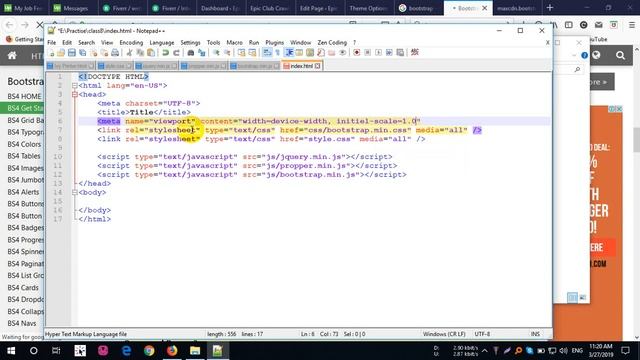The height and width of the screenshot is (360, 640).
Task: Click 'BS4 HOME' link in browser sidebar
Action: 24,96
